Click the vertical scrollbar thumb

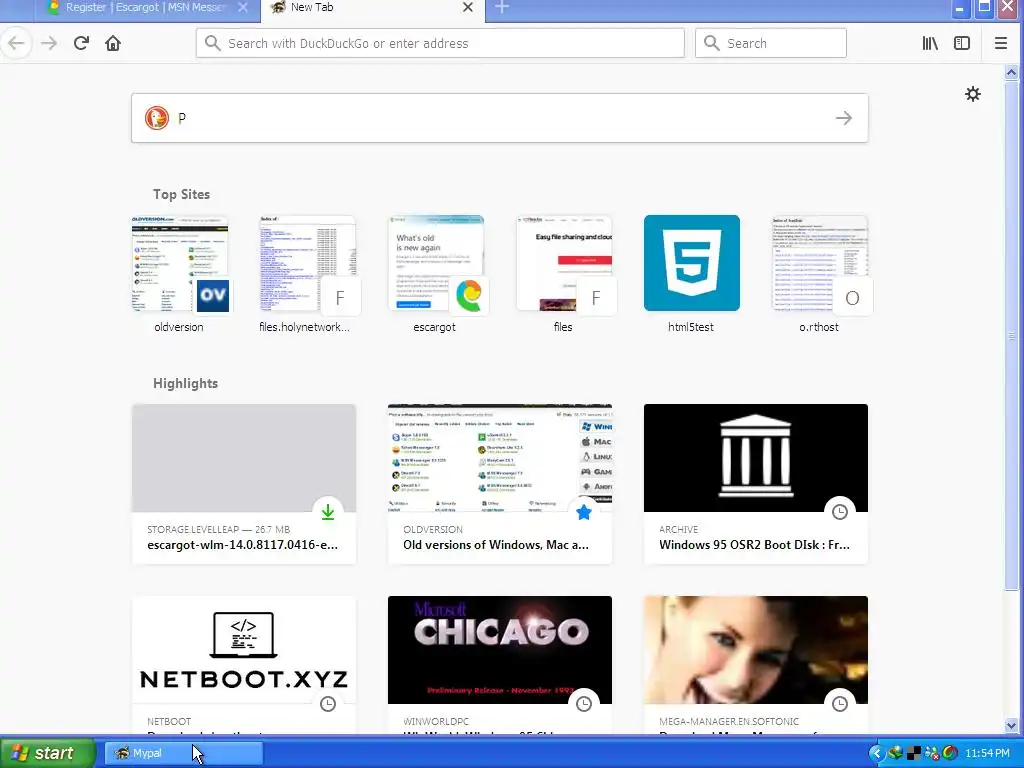(x=1011, y=334)
